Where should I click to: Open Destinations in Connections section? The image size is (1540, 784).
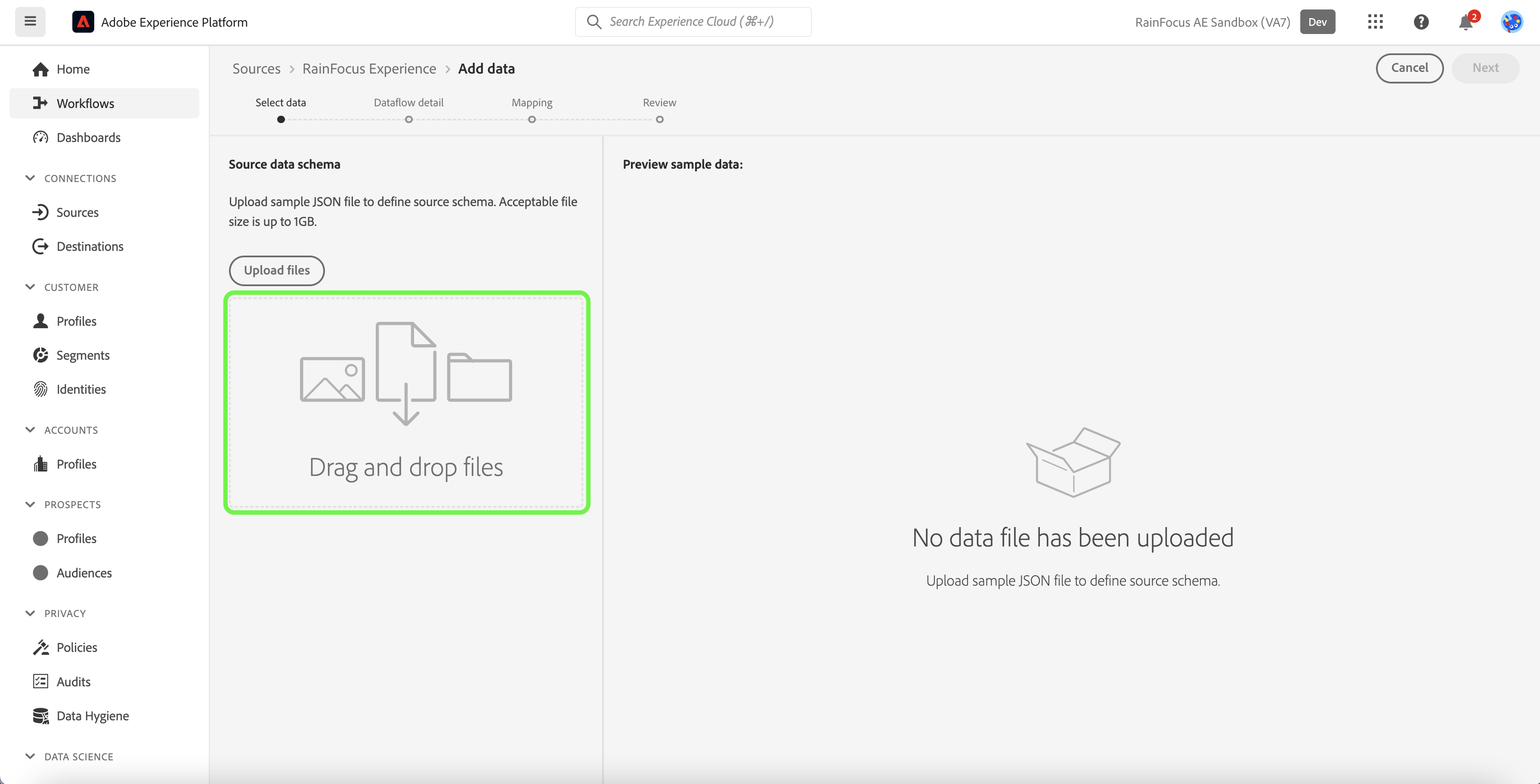pyautogui.click(x=90, y=246)
